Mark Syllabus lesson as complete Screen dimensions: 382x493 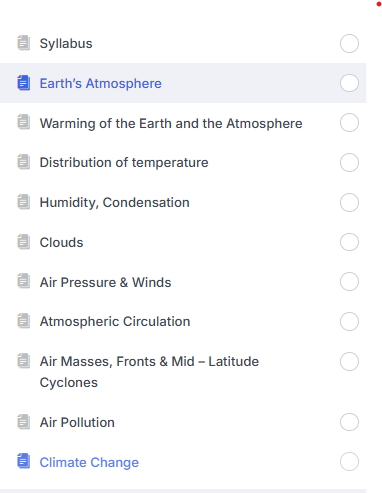click(349, 43)
